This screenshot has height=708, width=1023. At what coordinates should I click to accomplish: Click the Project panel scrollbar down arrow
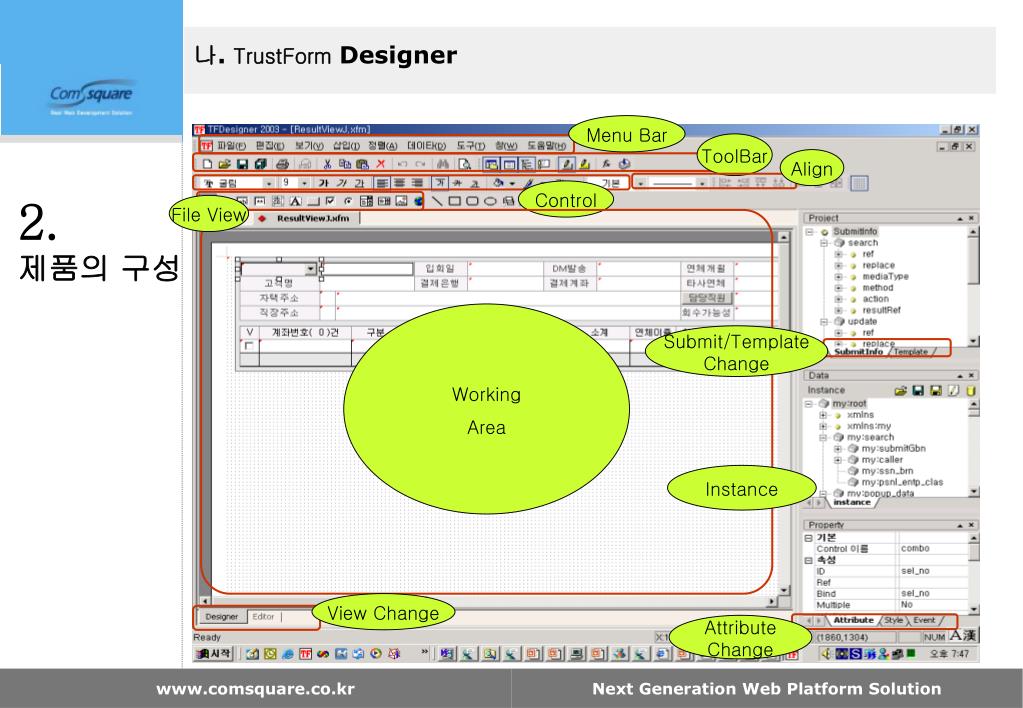click(x=973, y=341)
